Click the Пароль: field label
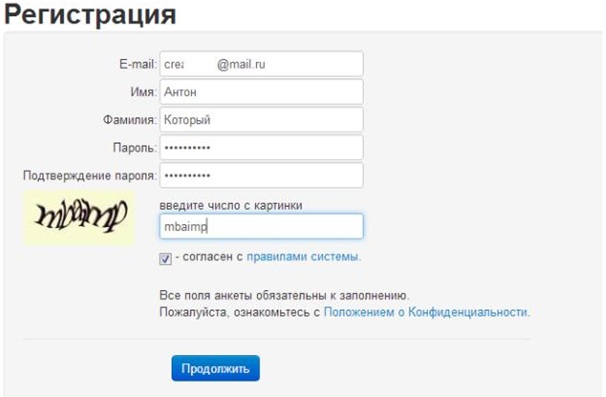This screenshot has width=606, height=397. (x=135, y=148)
